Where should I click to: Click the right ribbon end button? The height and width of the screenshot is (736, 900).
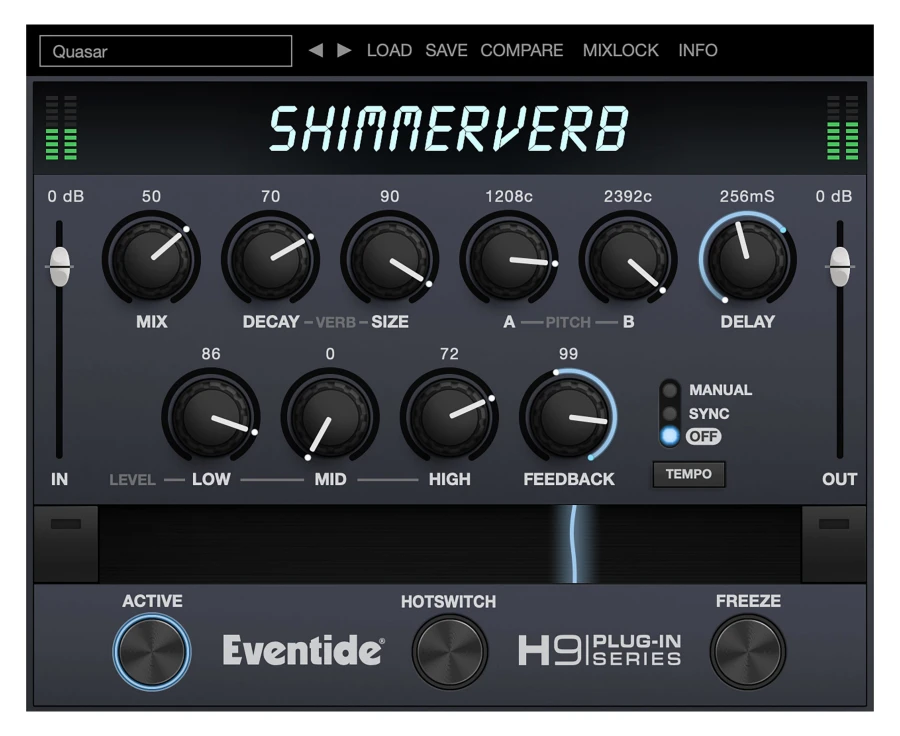(x=833, y=544)
